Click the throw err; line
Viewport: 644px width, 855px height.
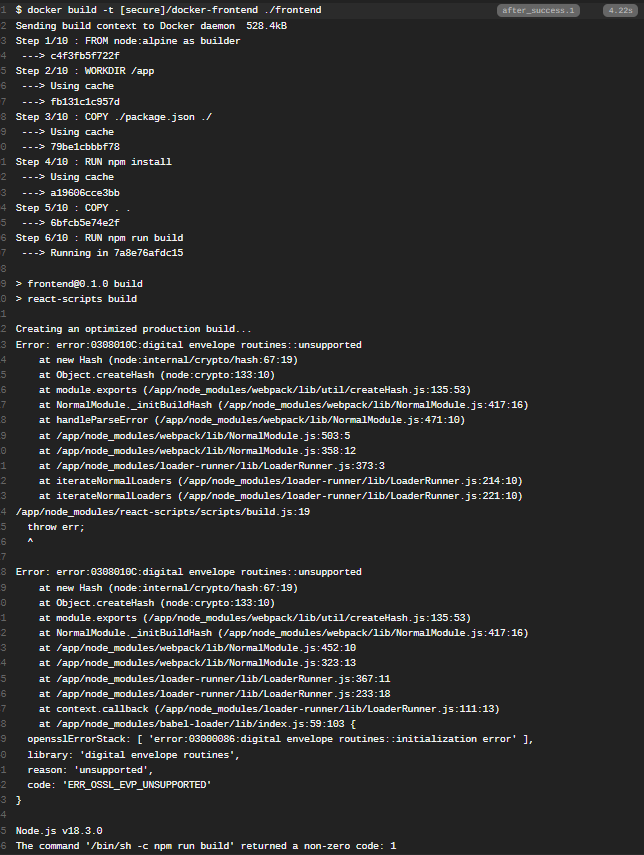56,526
